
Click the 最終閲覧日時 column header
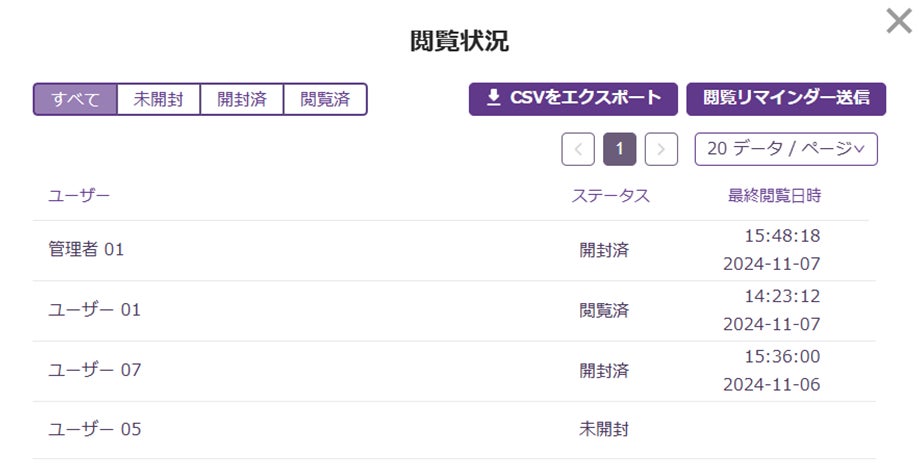(774, 196)
